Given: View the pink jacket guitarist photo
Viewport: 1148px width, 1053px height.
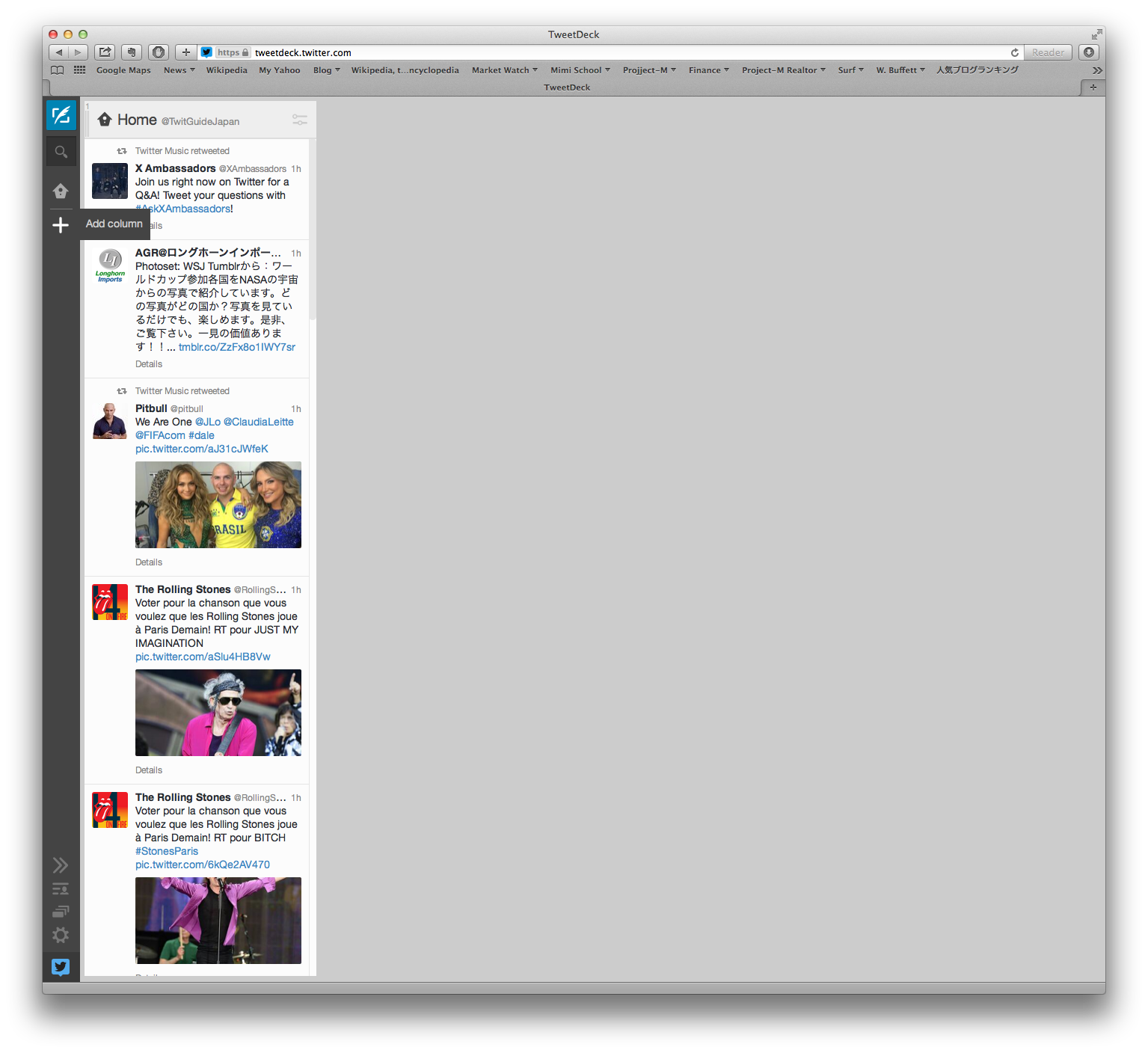Looking at the screenshot, I should point(218,713).
